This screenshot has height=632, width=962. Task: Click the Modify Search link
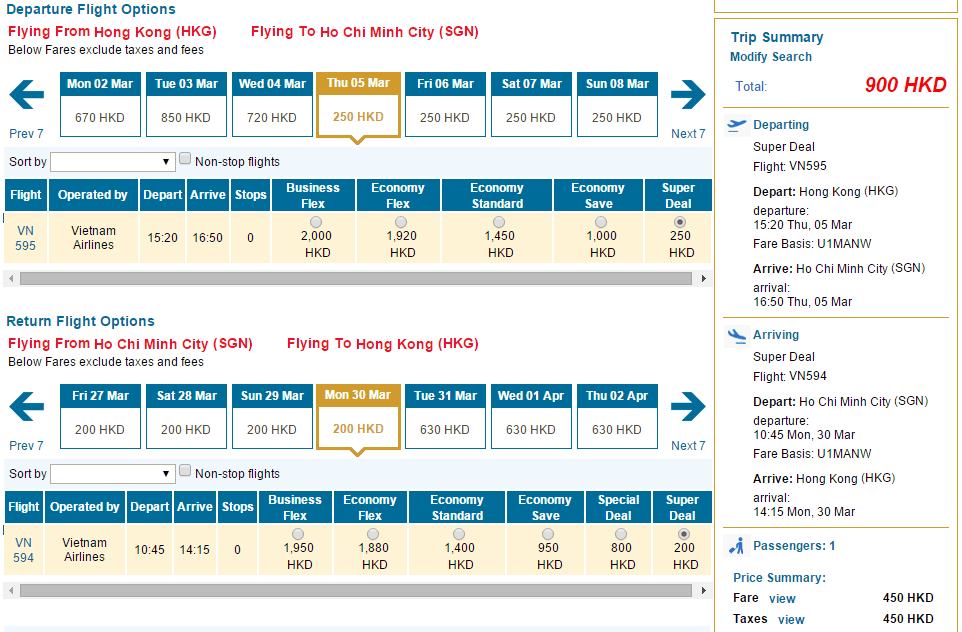[x=770, y=57]
